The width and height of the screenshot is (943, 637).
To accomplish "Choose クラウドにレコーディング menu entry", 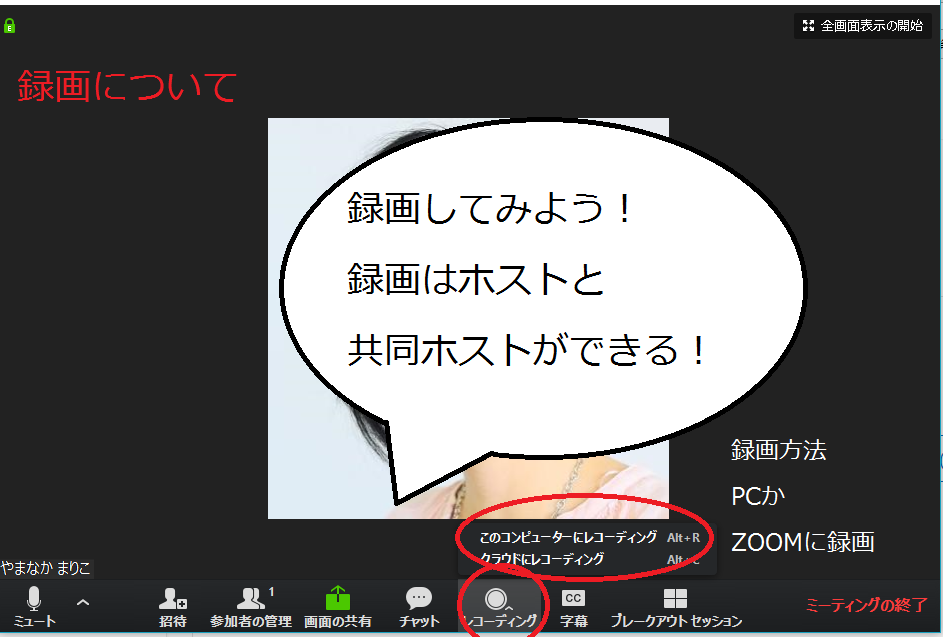I will (589, 559).
